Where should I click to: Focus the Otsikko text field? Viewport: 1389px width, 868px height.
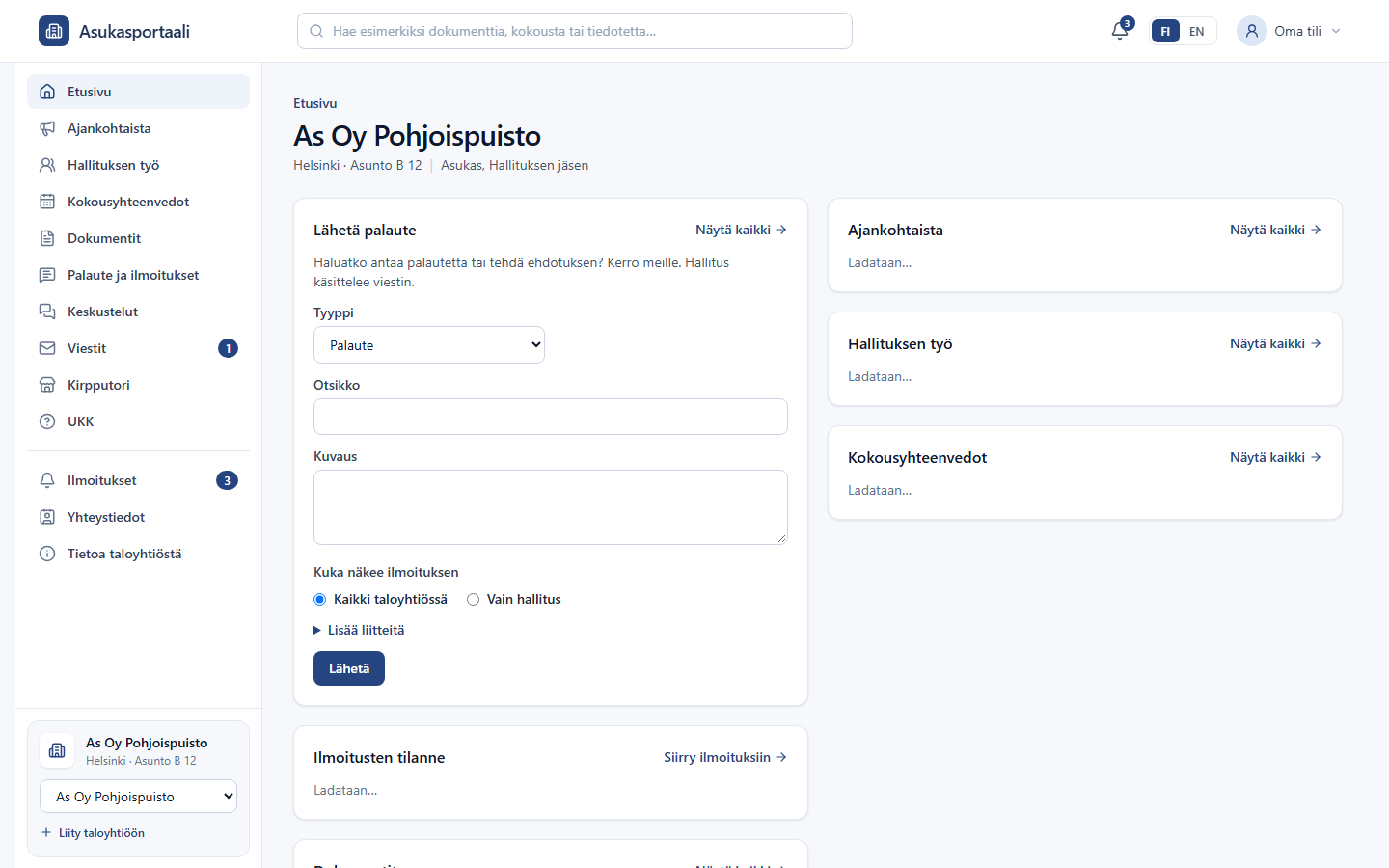coord(551,417)
